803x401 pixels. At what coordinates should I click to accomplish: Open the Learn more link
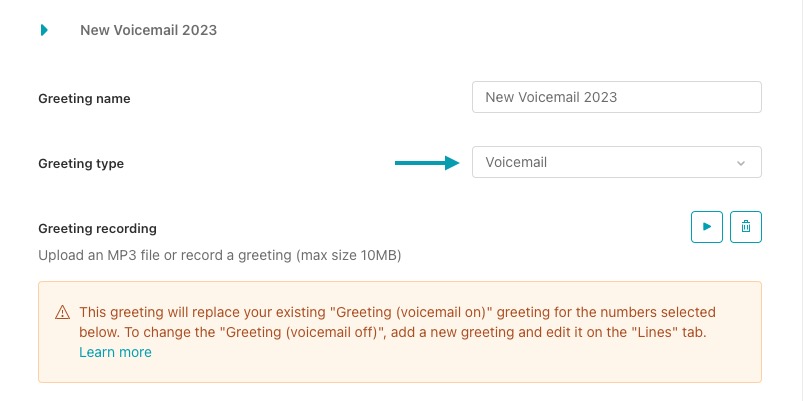tap(115, 352)
